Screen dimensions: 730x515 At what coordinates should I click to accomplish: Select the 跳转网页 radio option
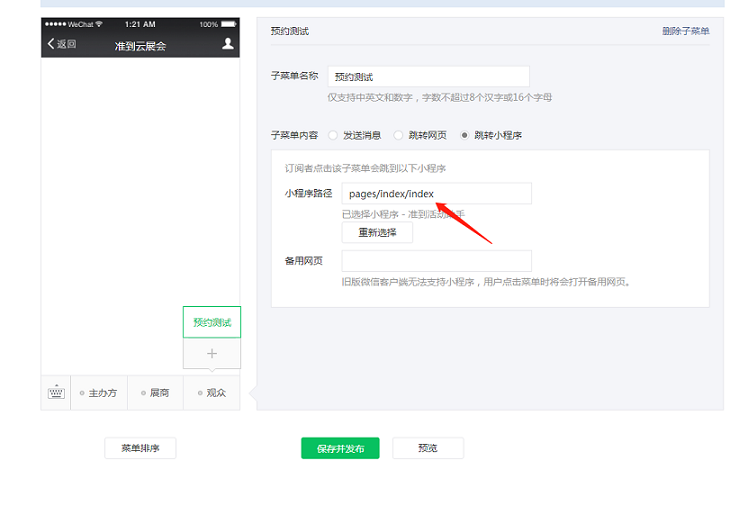pyautogui.click(x=398, y=136)
